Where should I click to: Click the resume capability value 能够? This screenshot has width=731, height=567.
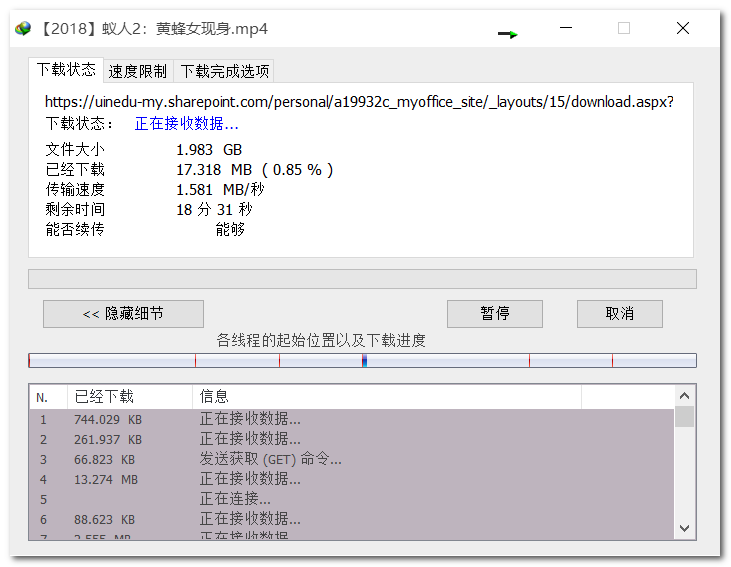tap(230, 229)
